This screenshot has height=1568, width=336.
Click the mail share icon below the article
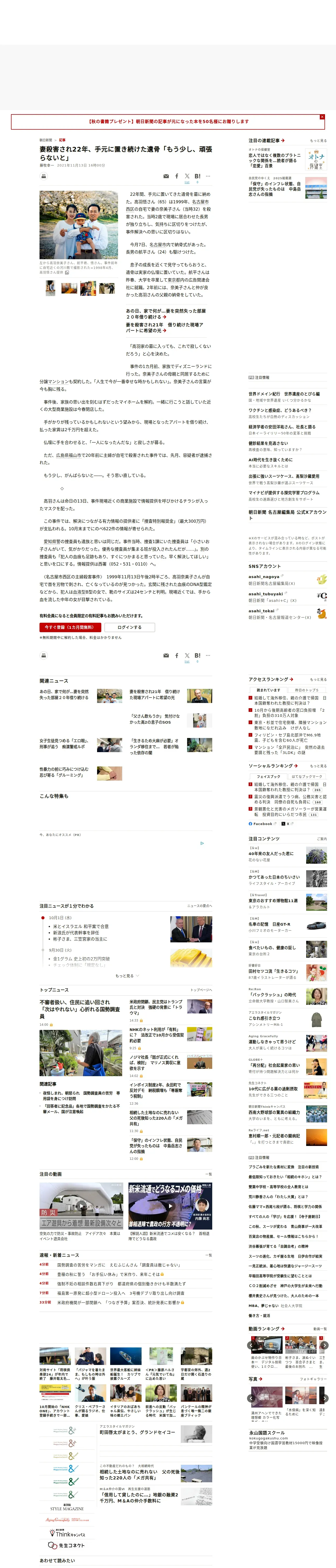point(166,656)
